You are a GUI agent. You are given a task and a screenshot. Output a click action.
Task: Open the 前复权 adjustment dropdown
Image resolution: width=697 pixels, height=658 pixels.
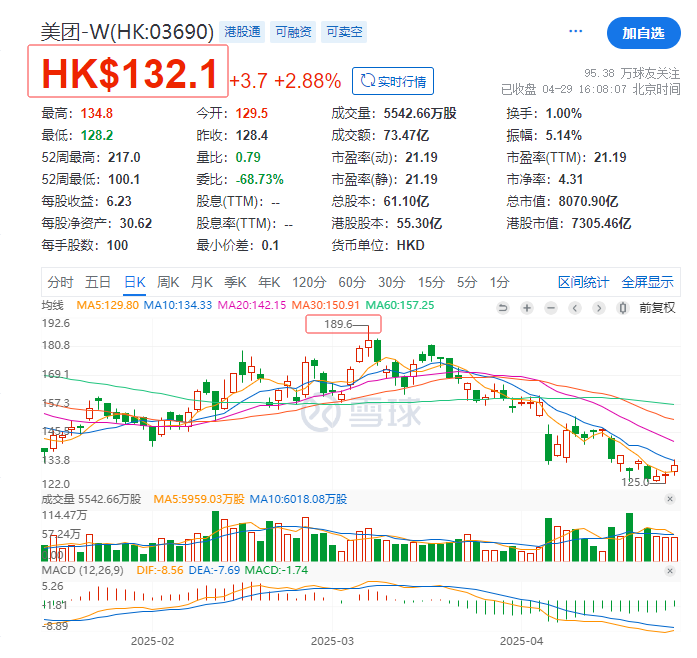pyautogui.click(x=657, y=308)
